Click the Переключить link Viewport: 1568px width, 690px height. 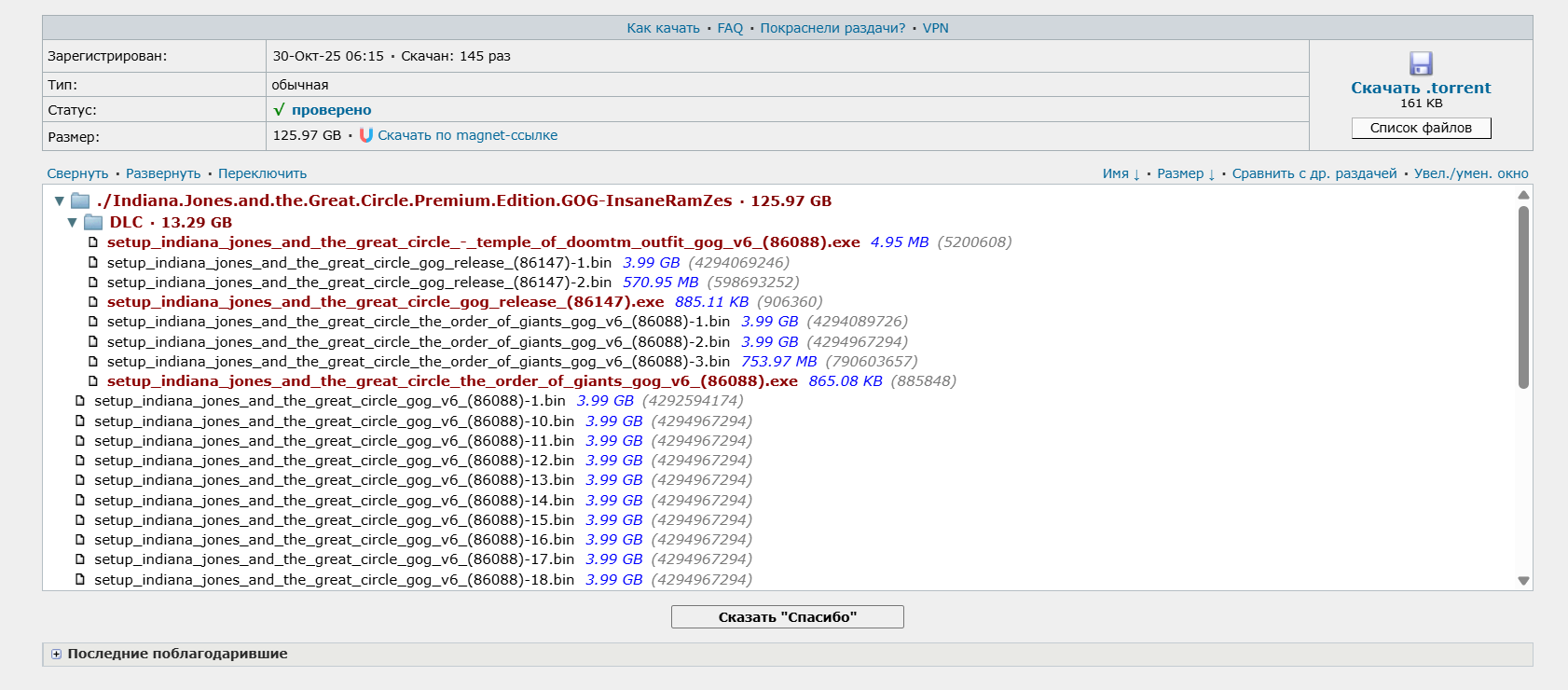click(x=262, y=173)
